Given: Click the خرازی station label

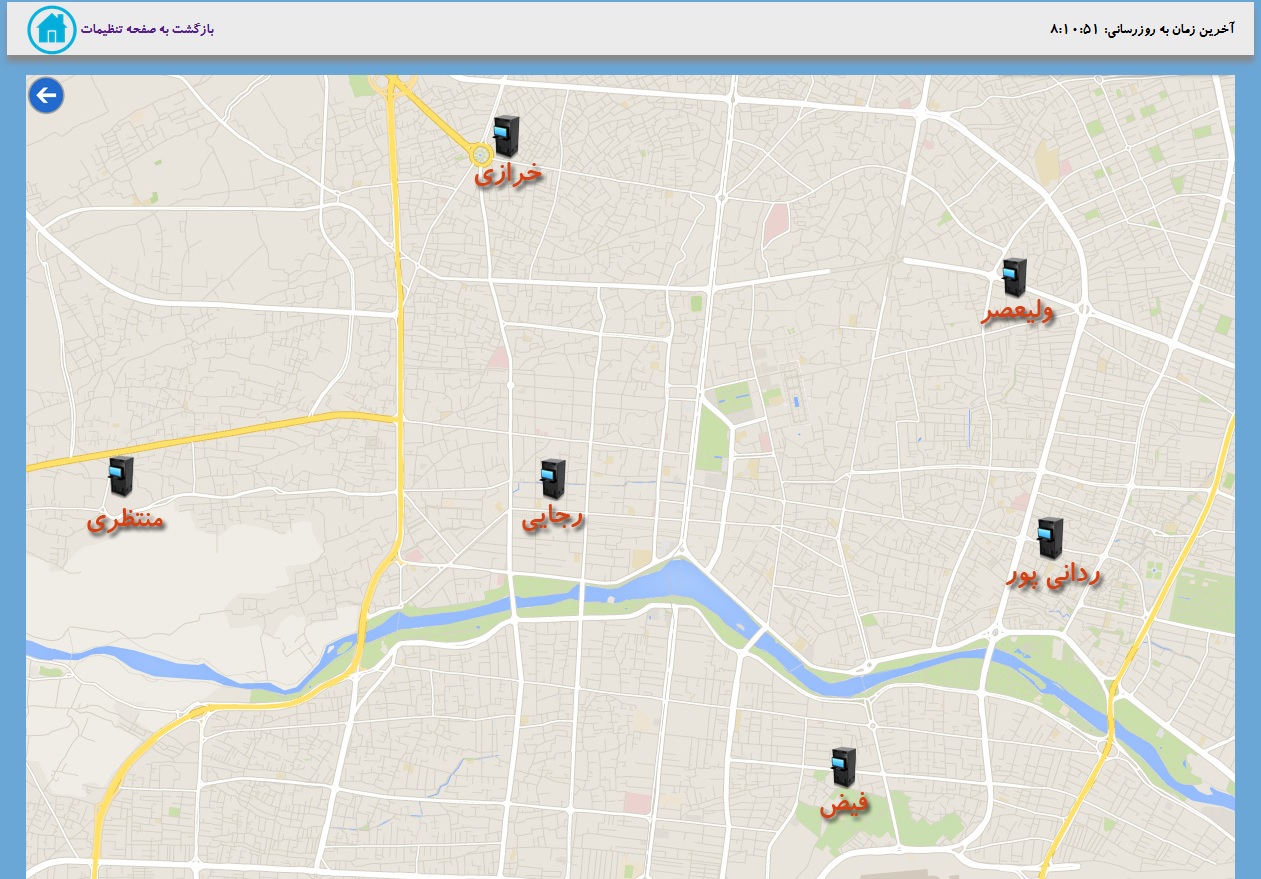Looking at the screenshot, I should [x=508, y=174].
